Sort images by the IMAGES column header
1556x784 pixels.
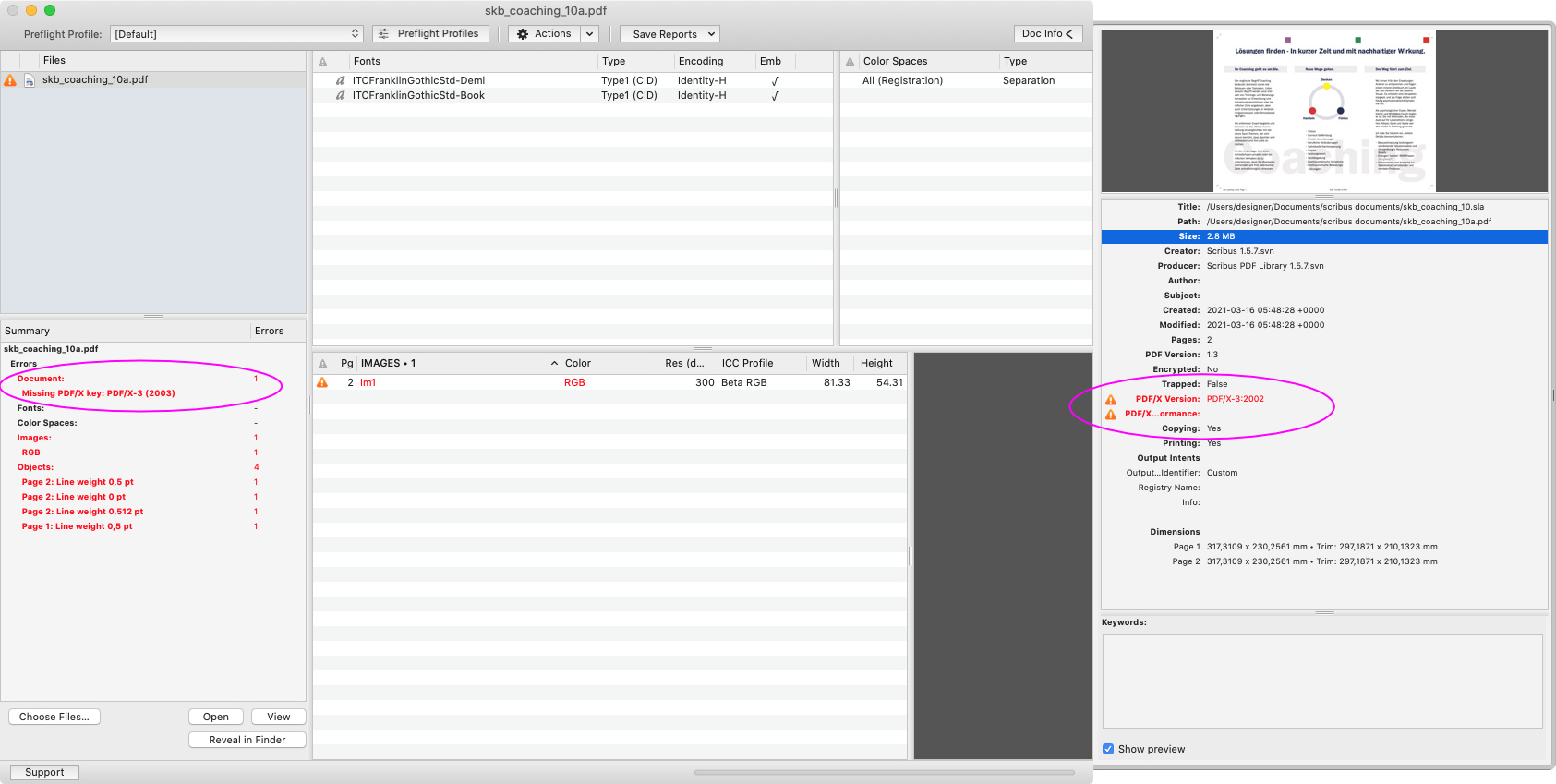[x=457, y=364]
